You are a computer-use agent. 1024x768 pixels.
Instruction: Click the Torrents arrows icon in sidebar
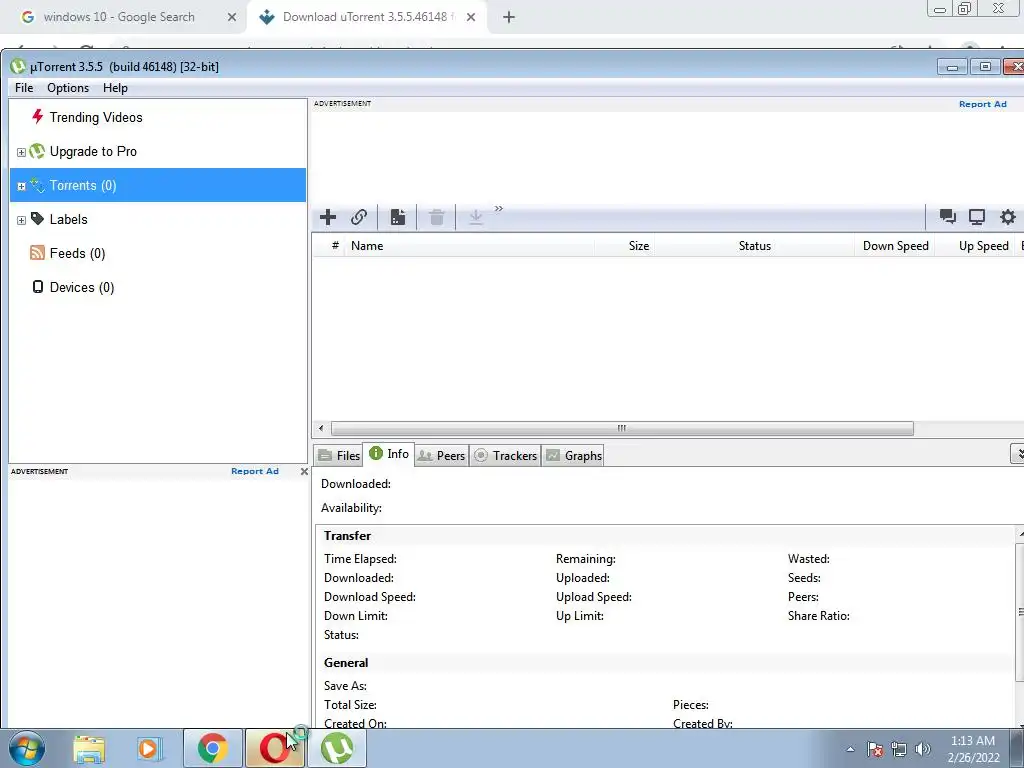[37, 185]
